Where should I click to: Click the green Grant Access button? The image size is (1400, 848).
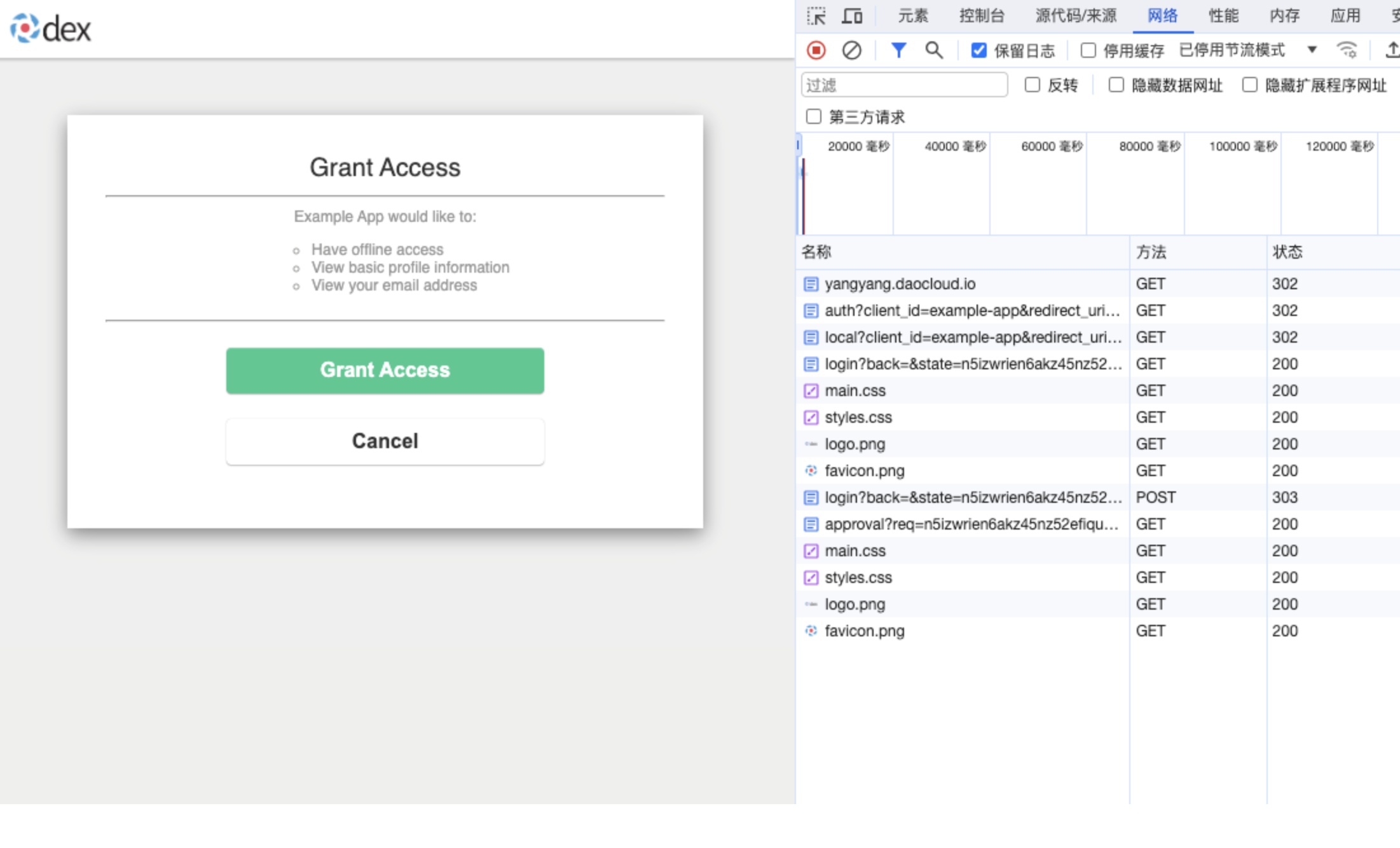coord(385,371)
